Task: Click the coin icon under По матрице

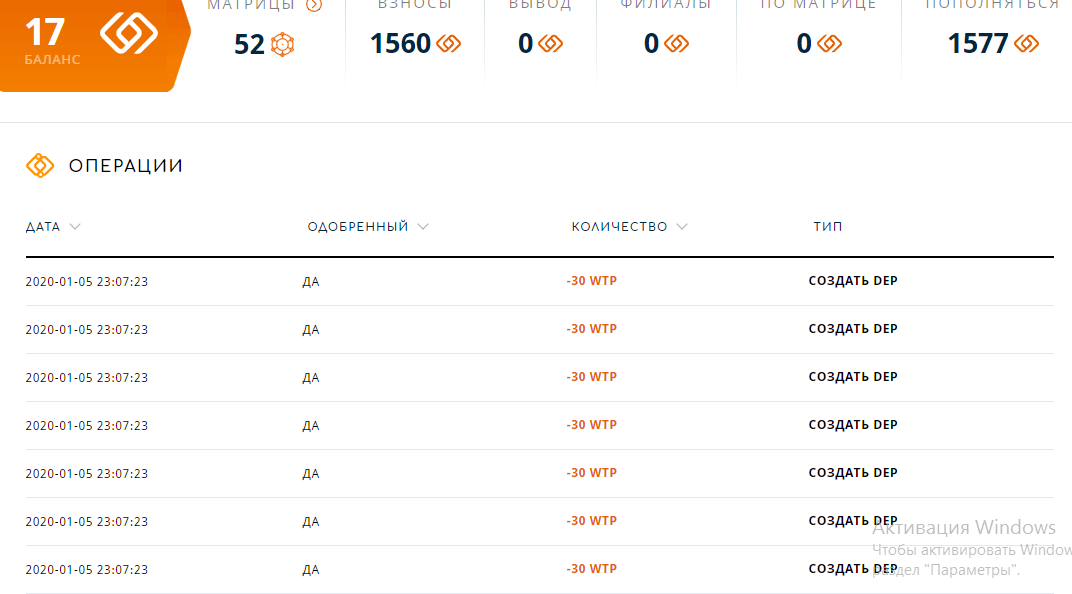Action: (x=829, y=44)
